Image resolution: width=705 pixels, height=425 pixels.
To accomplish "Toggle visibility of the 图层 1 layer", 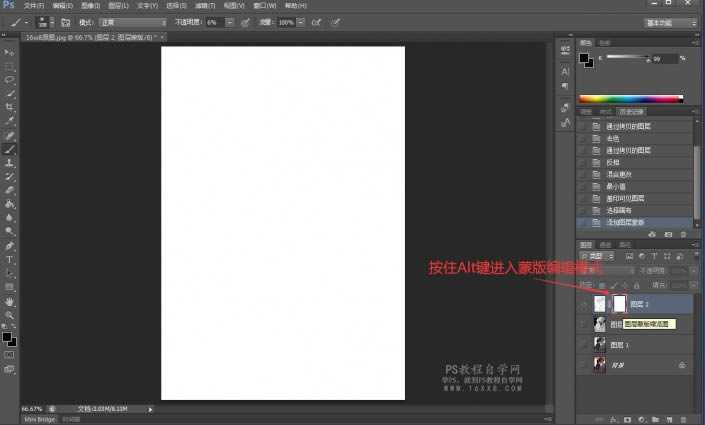I will pyautogui.click(x=583, y=343).
